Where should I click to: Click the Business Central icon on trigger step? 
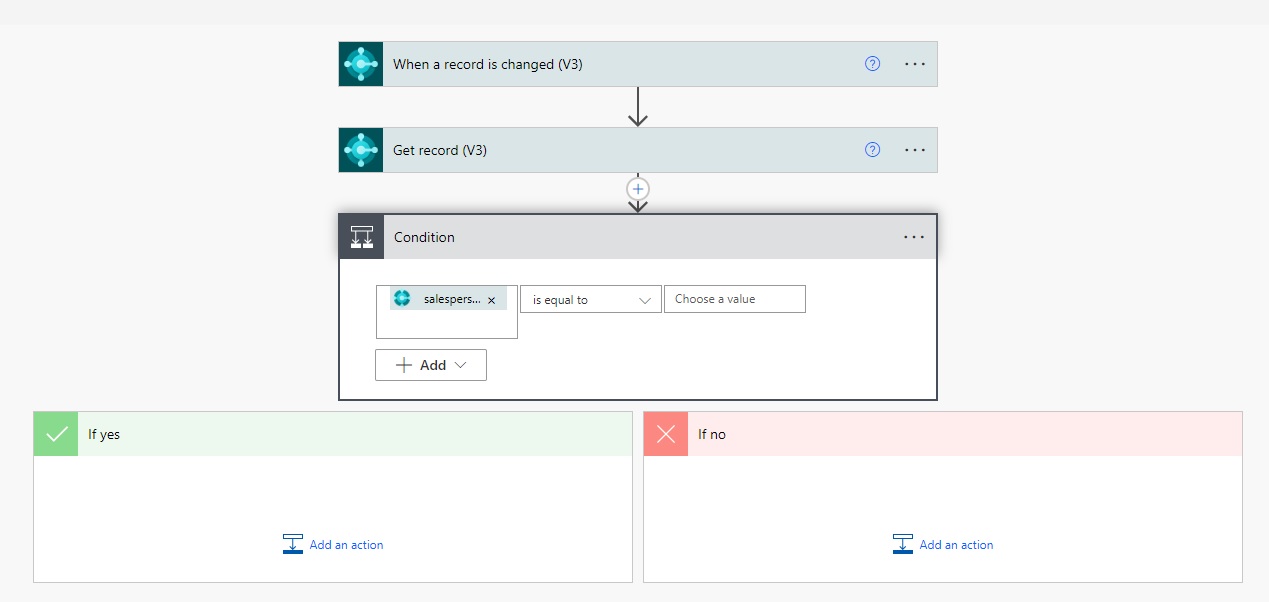pyautogui.click(x=360, y=64)
